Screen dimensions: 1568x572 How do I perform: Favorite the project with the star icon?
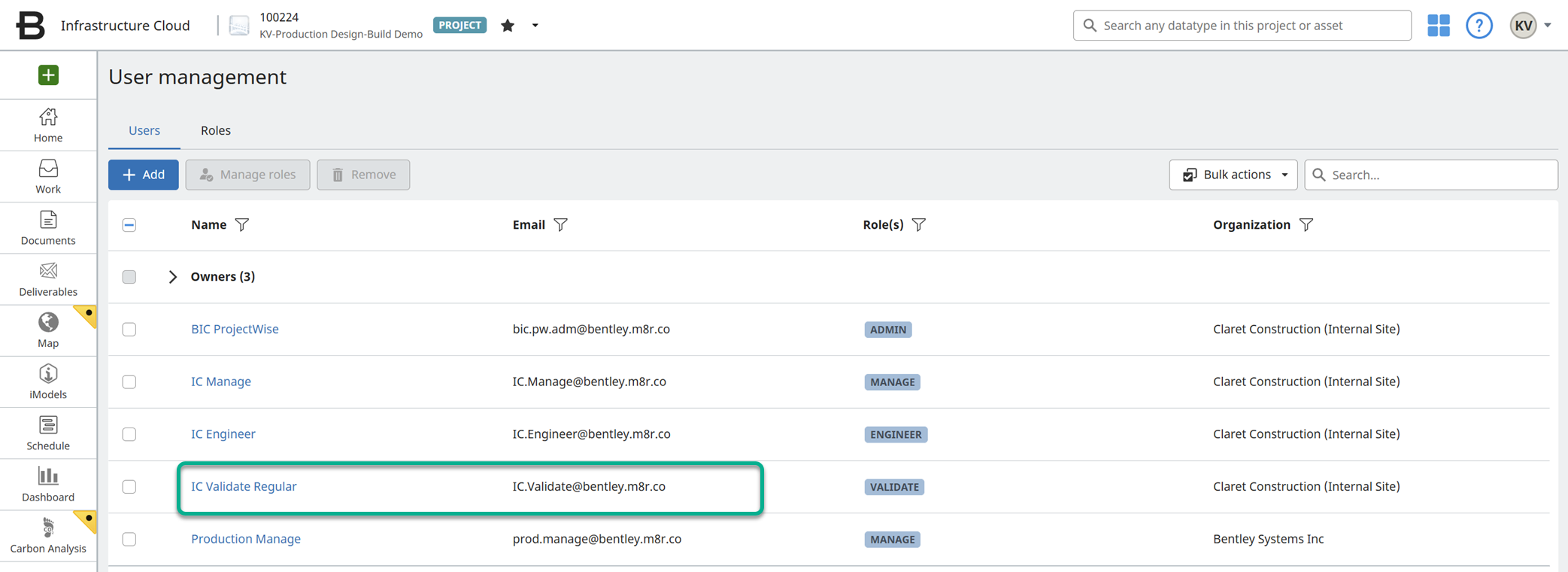(x=508, y=26)
